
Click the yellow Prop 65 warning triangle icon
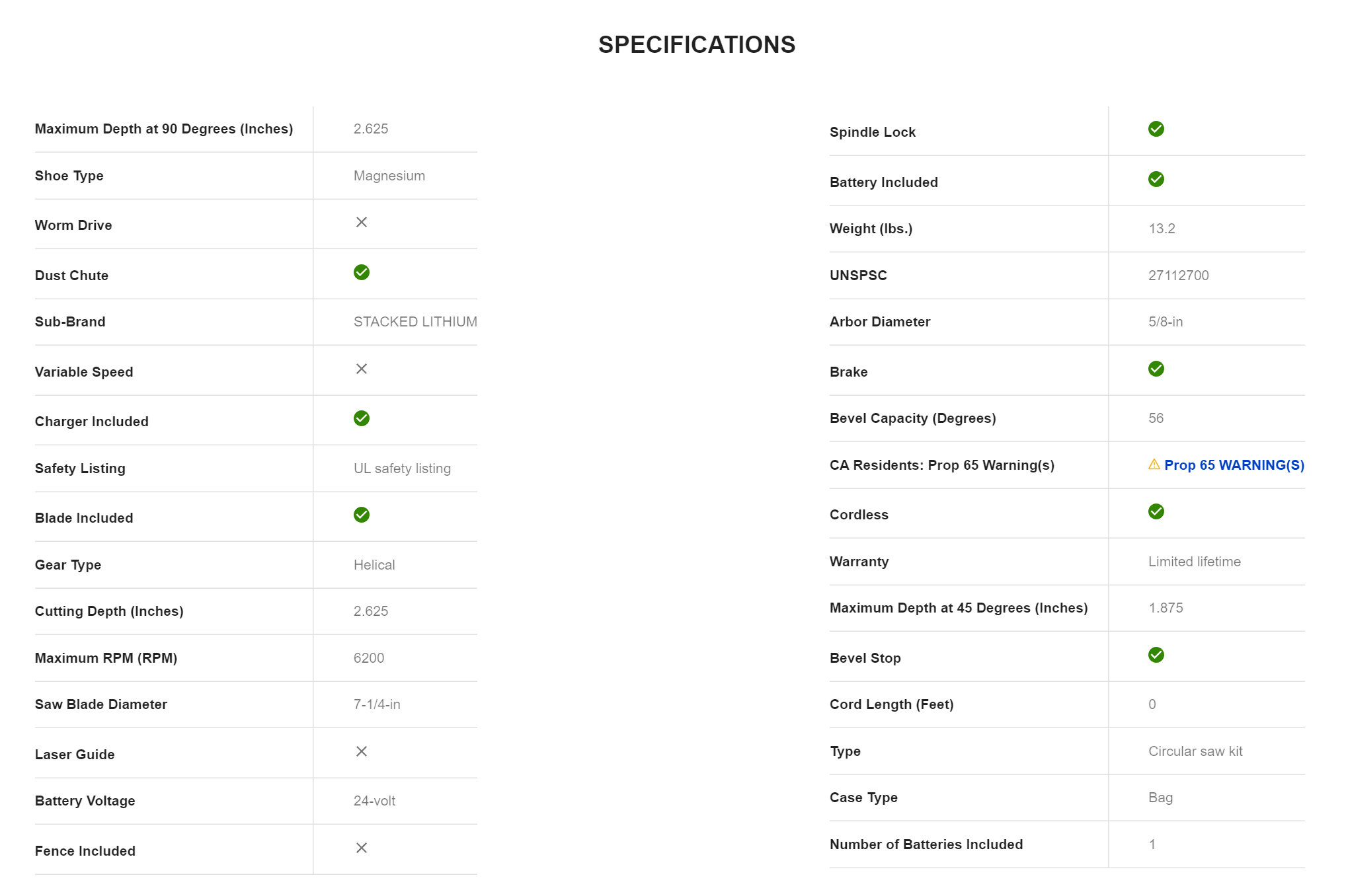click(x=1154, y=465)
